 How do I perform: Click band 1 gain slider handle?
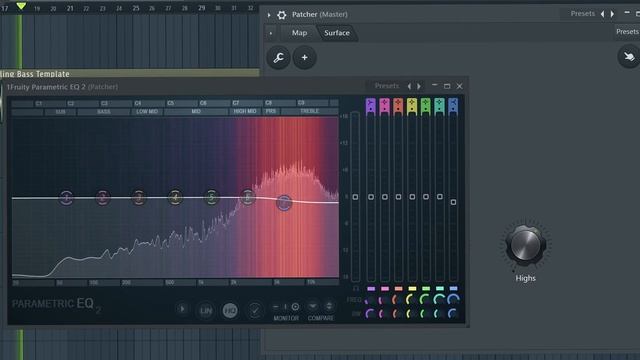[371, 197]
